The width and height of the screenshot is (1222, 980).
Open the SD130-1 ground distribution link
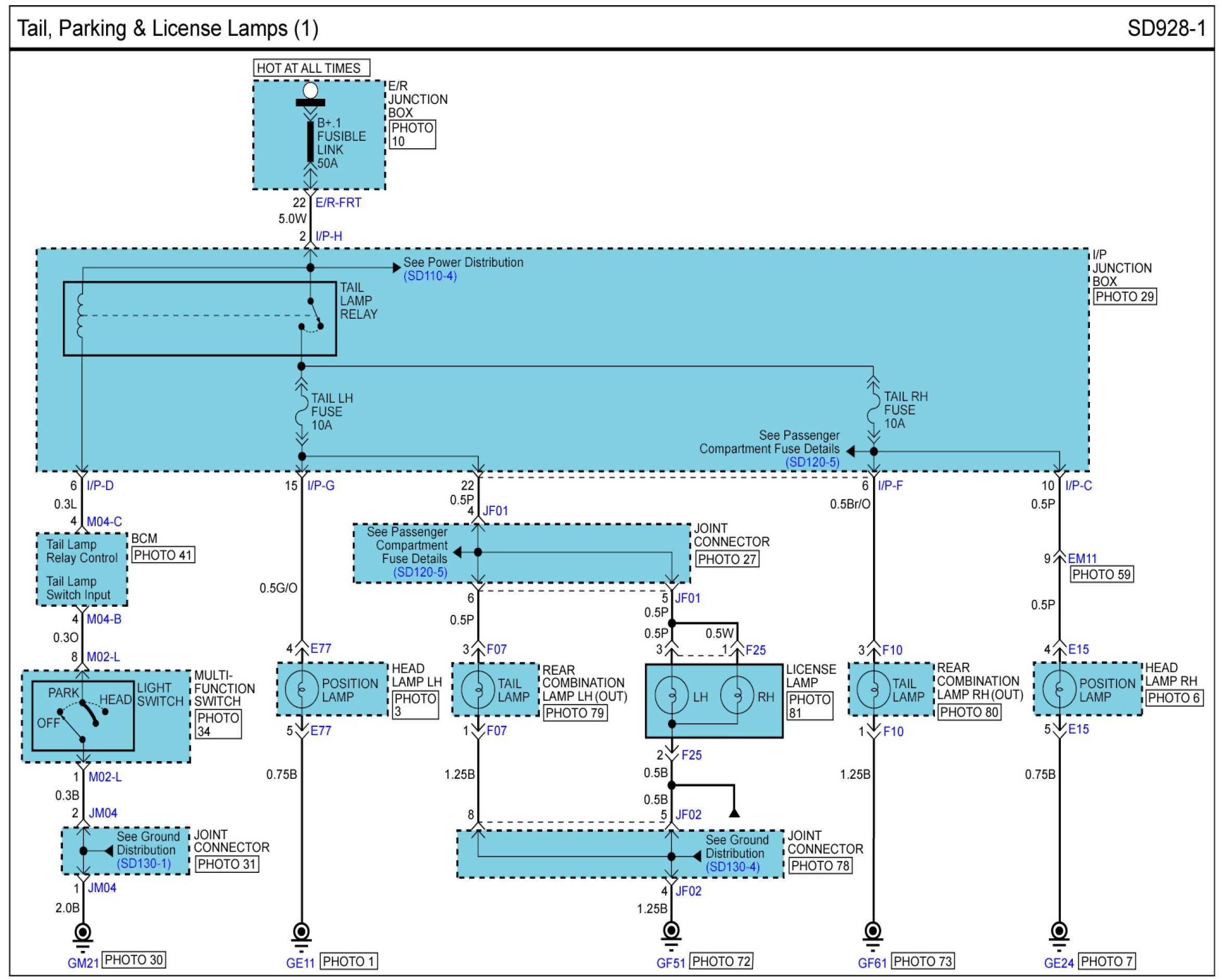click(144, 863)
